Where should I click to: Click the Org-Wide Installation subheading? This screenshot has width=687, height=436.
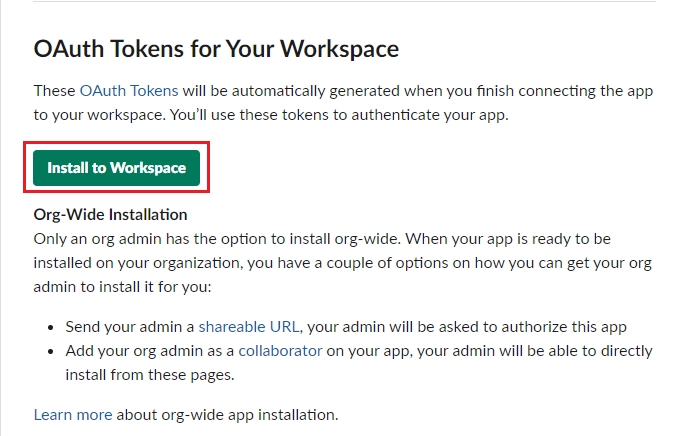point(110,215)
